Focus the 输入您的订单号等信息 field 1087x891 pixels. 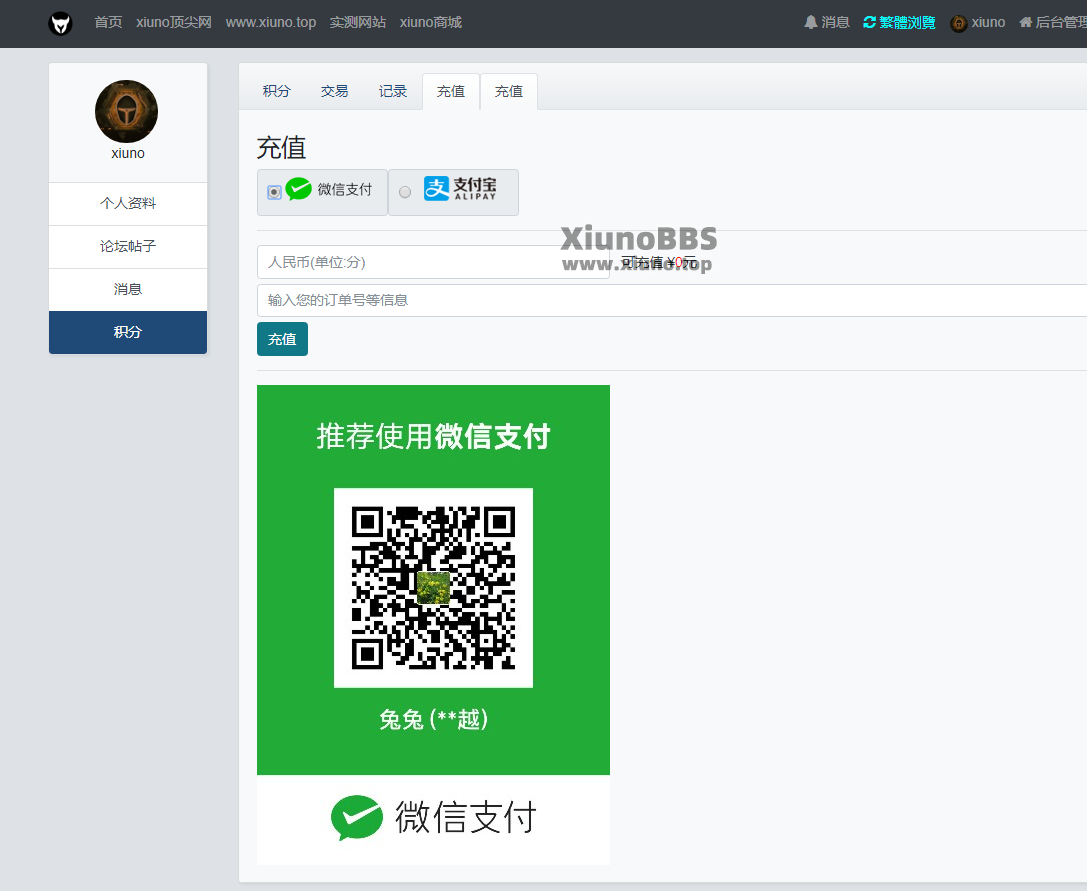coord(672,300)
